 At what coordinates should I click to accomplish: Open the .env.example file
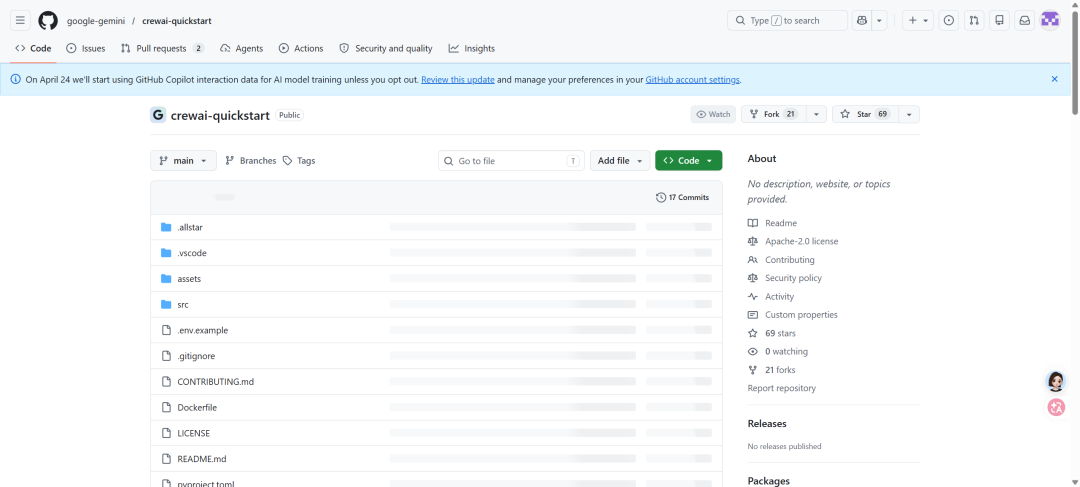pos(202,331)
